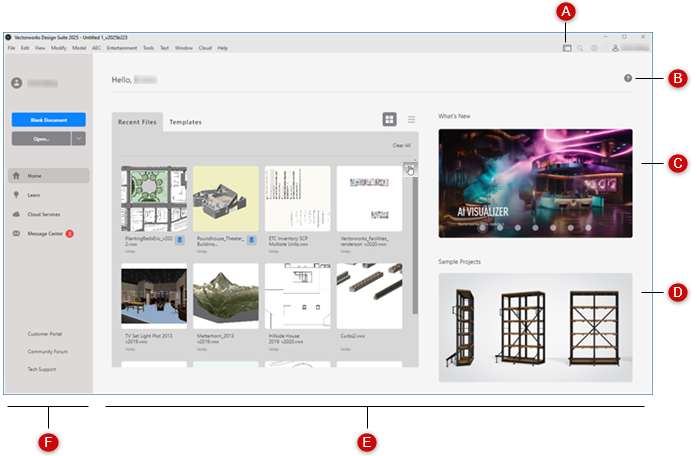Click the profile avatar in the sidebar
This screenshot has width=697, height=456.
point(16,83)
